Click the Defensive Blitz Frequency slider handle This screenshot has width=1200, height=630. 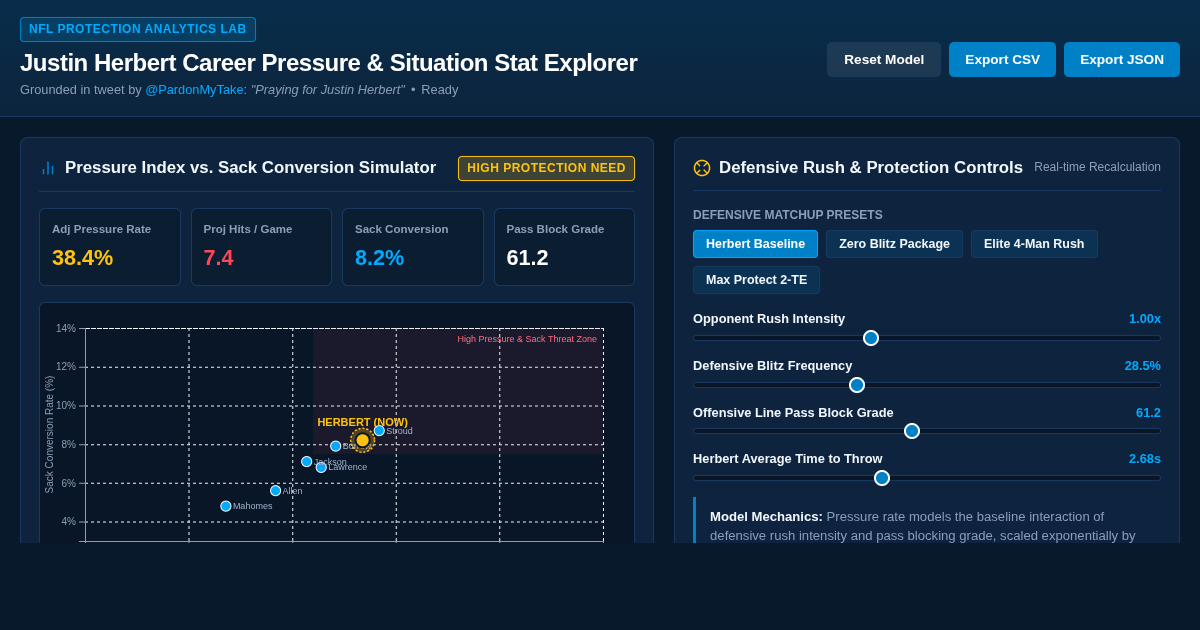coord(857,385)
